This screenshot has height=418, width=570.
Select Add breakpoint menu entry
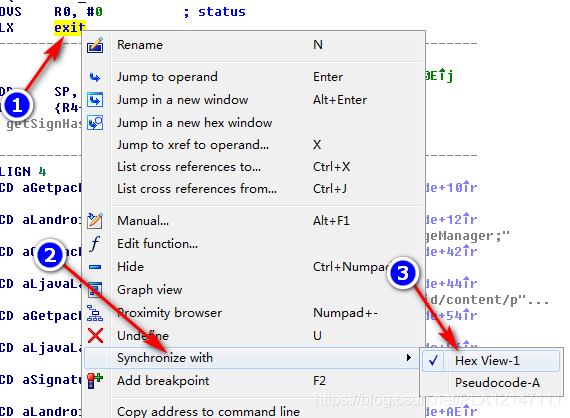pos(253,381)
